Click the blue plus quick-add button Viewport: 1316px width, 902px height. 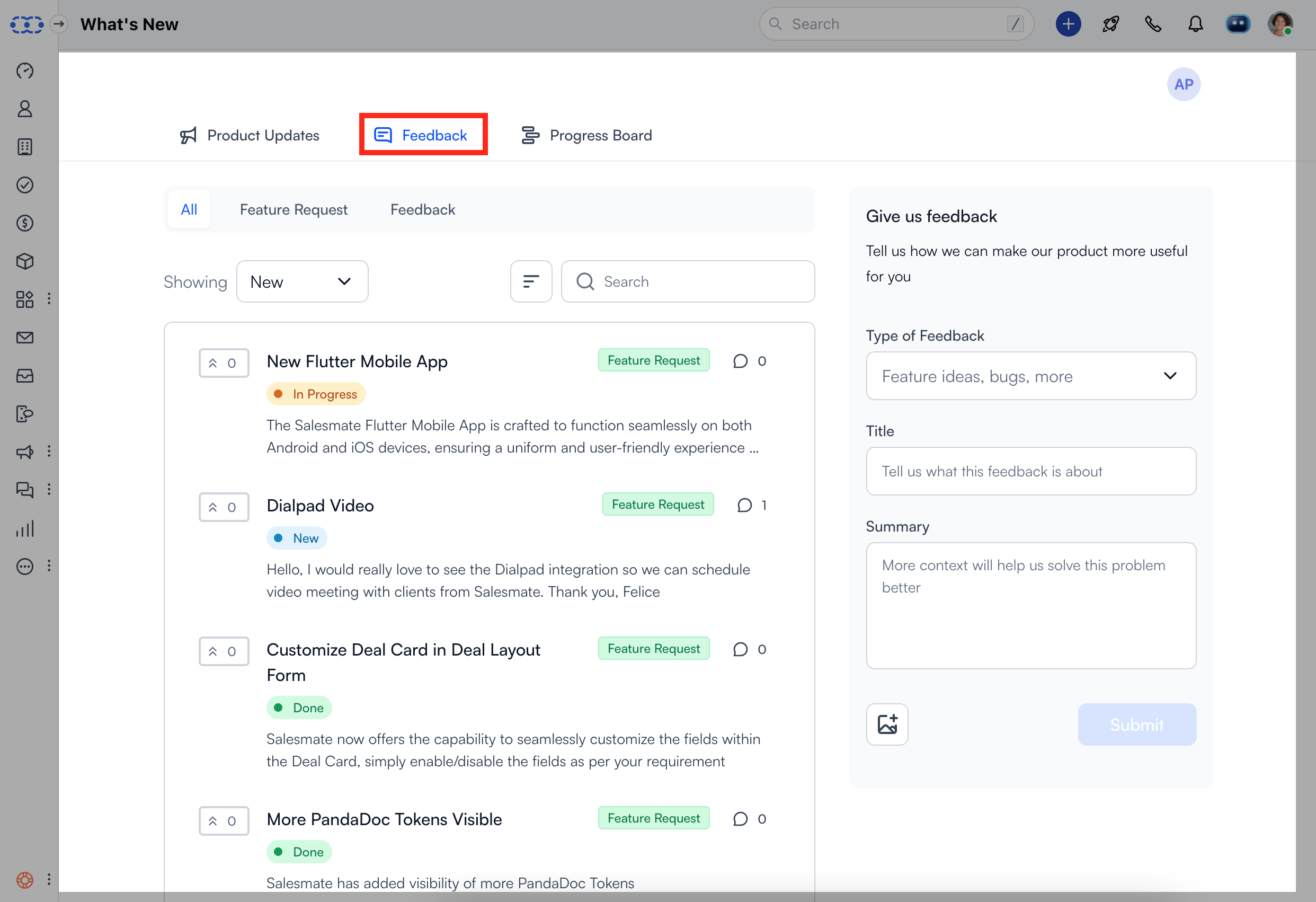1068,24
